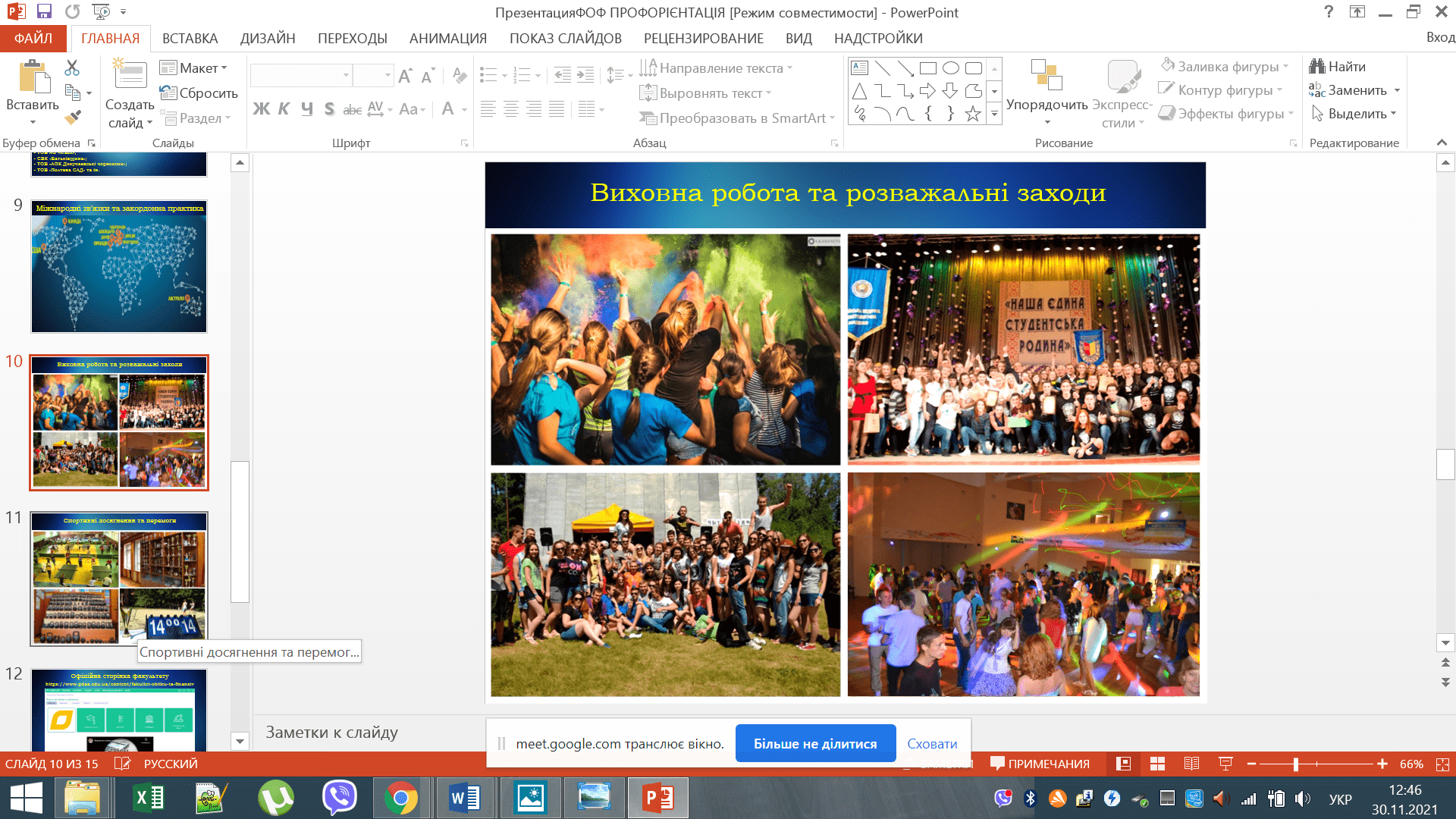Click the Create slide icon
1456x819 pixels.
(x=130, y=76)
